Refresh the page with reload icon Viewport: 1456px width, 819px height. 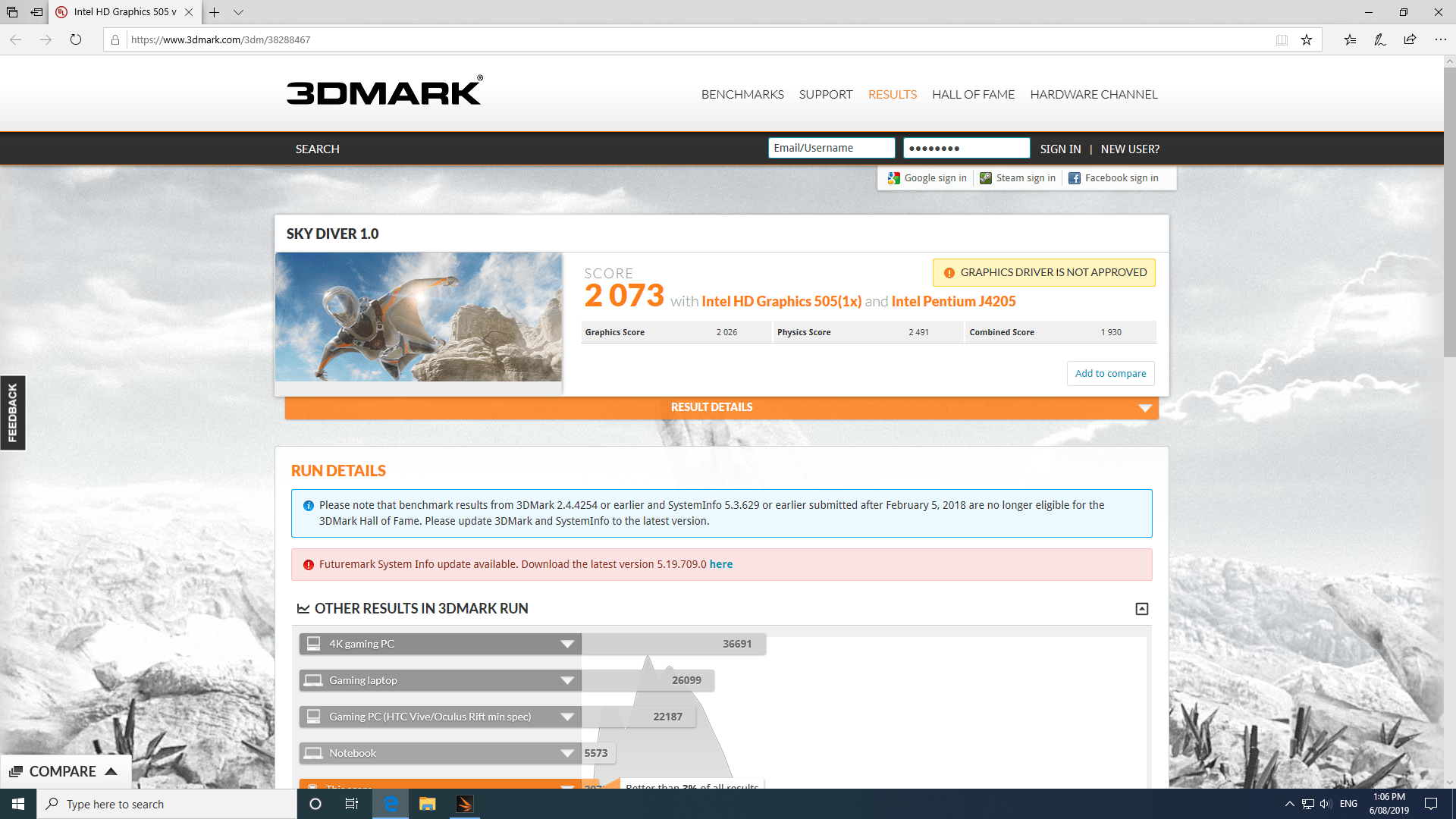(x=76, y=39)
